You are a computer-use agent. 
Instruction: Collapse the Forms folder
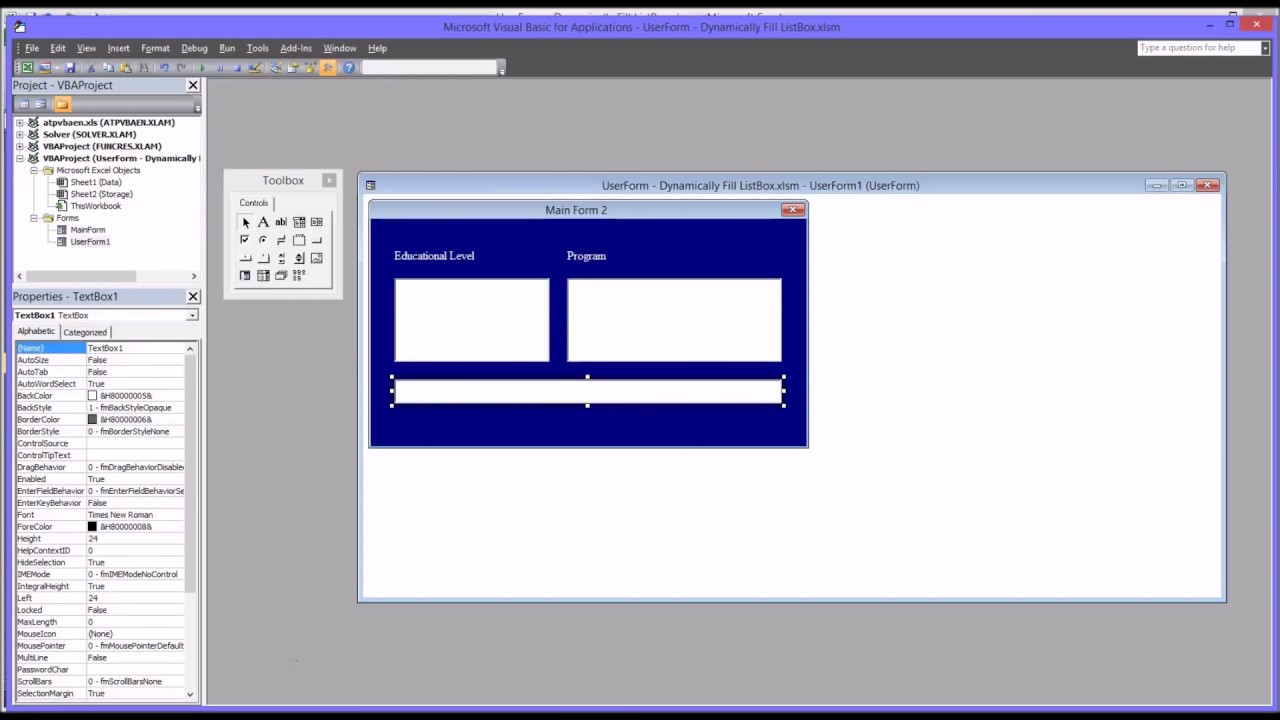click(34, 218)
